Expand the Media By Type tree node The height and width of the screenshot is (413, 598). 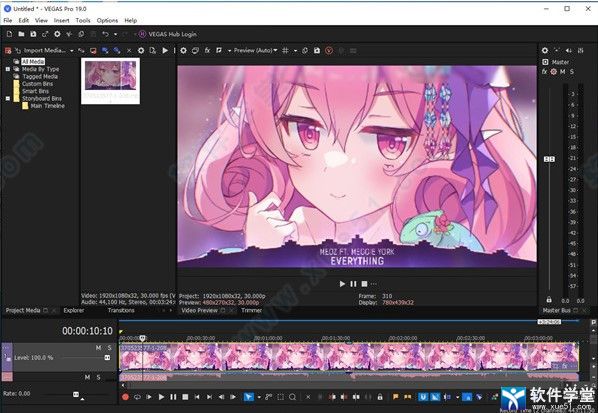point(8,69)
